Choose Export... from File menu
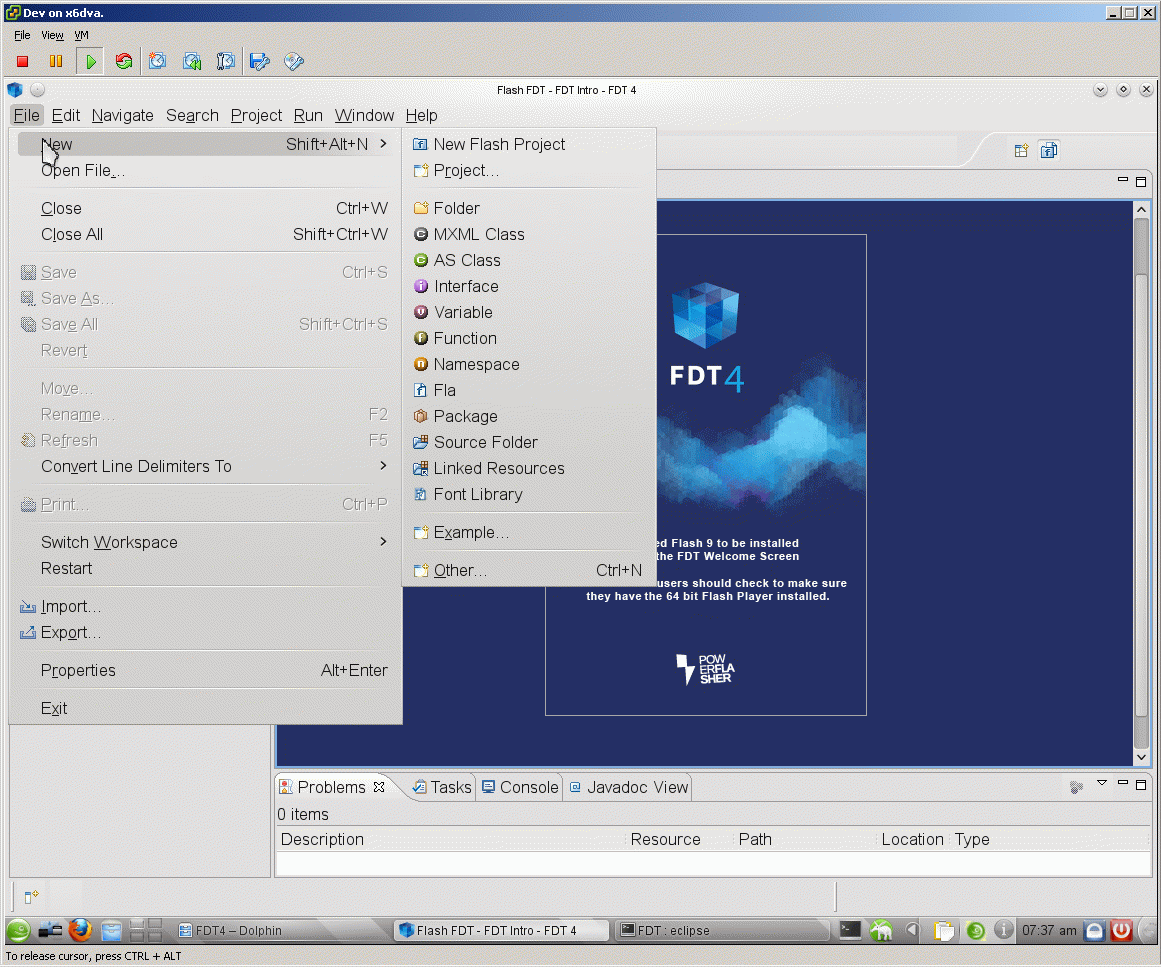 pos(205,632)
